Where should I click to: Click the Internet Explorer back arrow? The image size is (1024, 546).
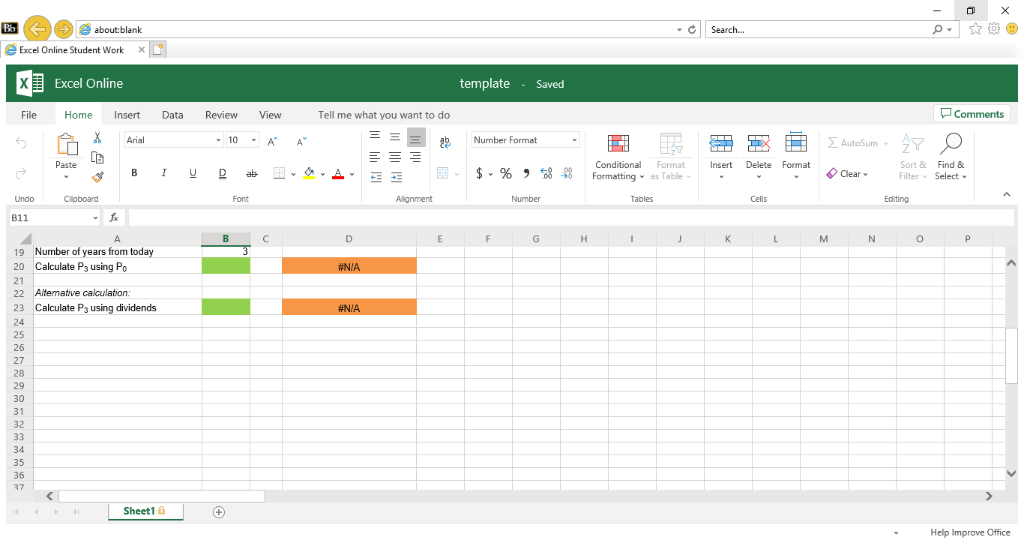(x=37, y=29)
